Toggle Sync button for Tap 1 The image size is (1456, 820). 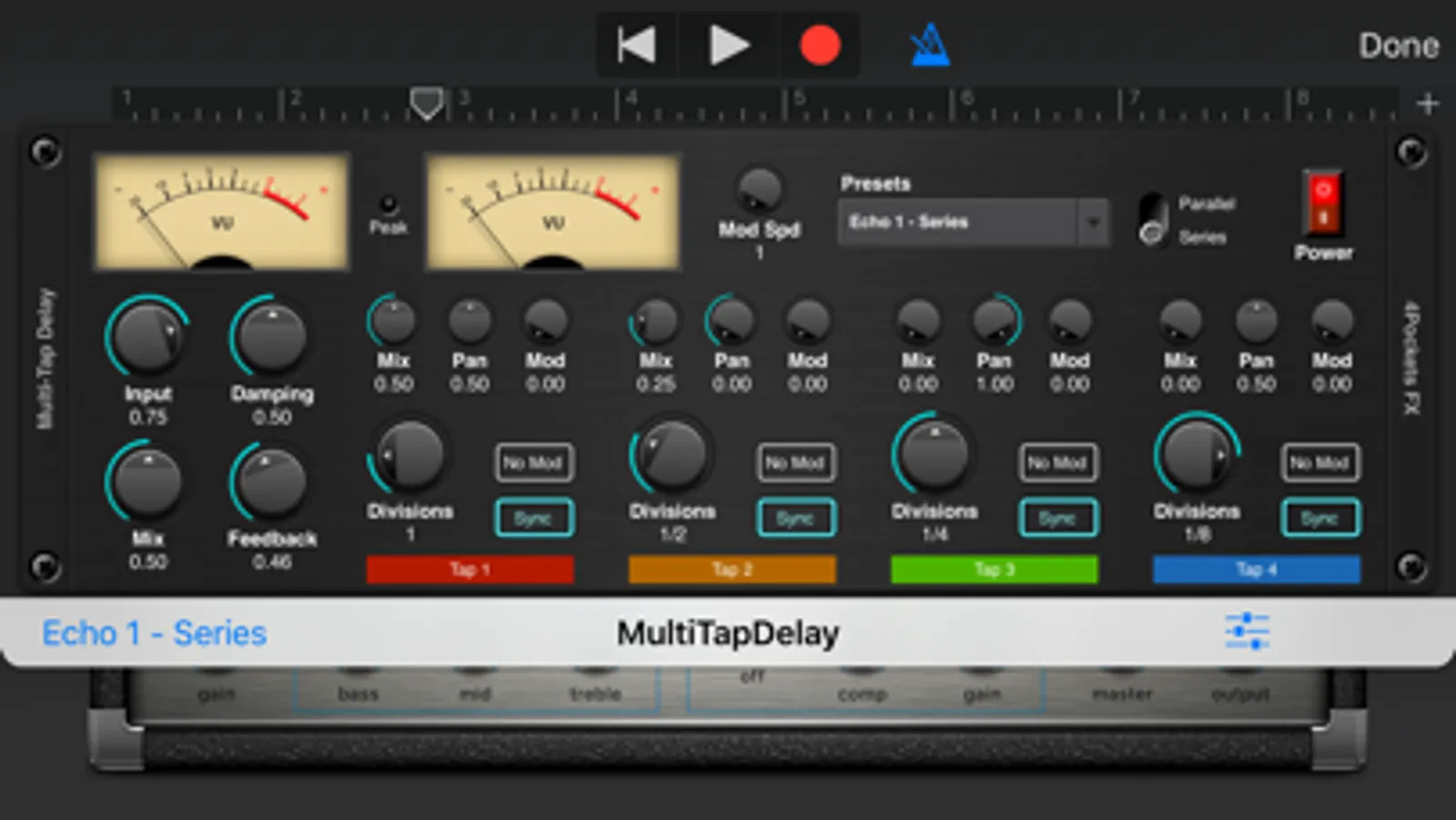tap(534, 518)
